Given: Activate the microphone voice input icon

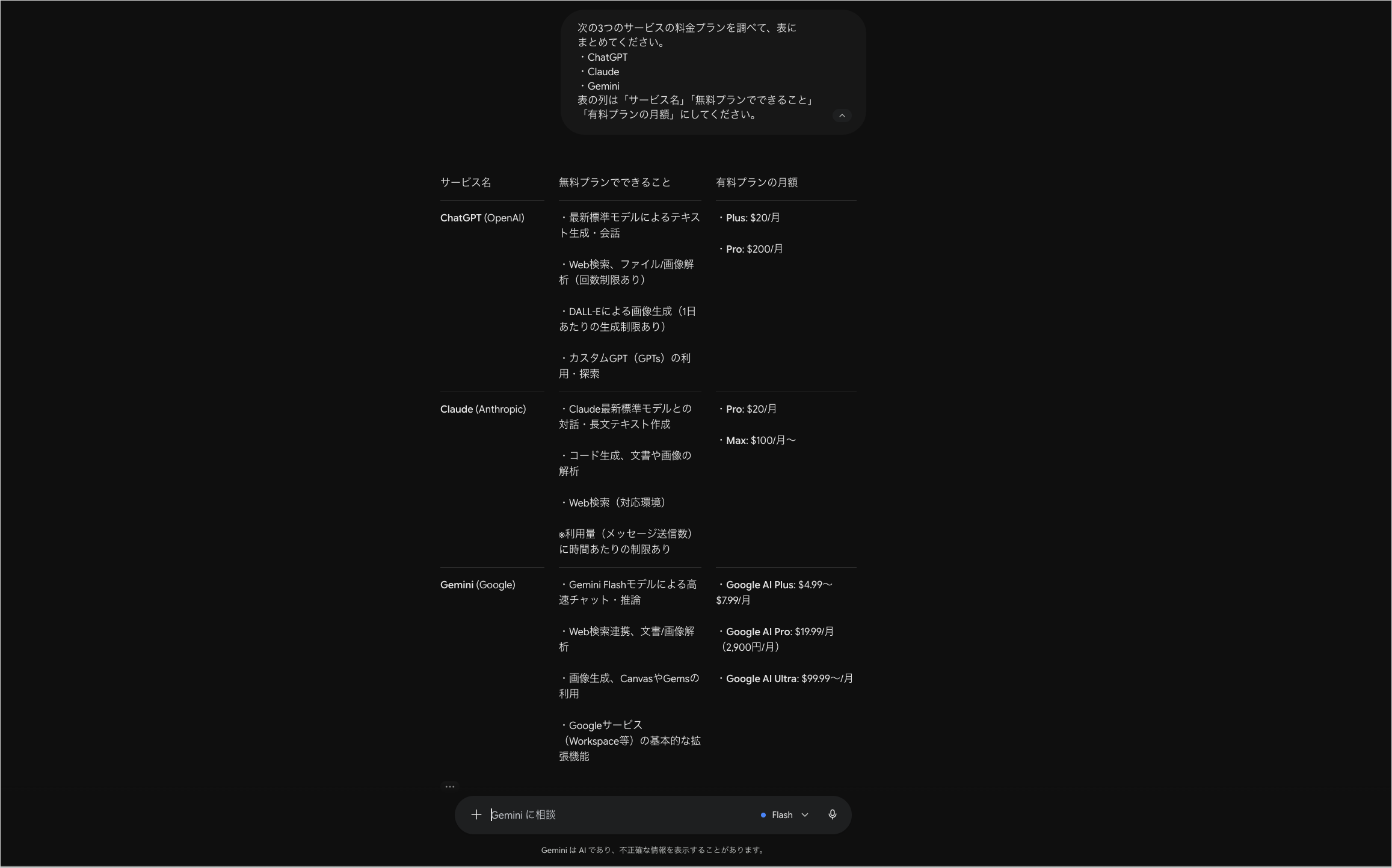Looking at the screenshot, I should coord(832,814).
